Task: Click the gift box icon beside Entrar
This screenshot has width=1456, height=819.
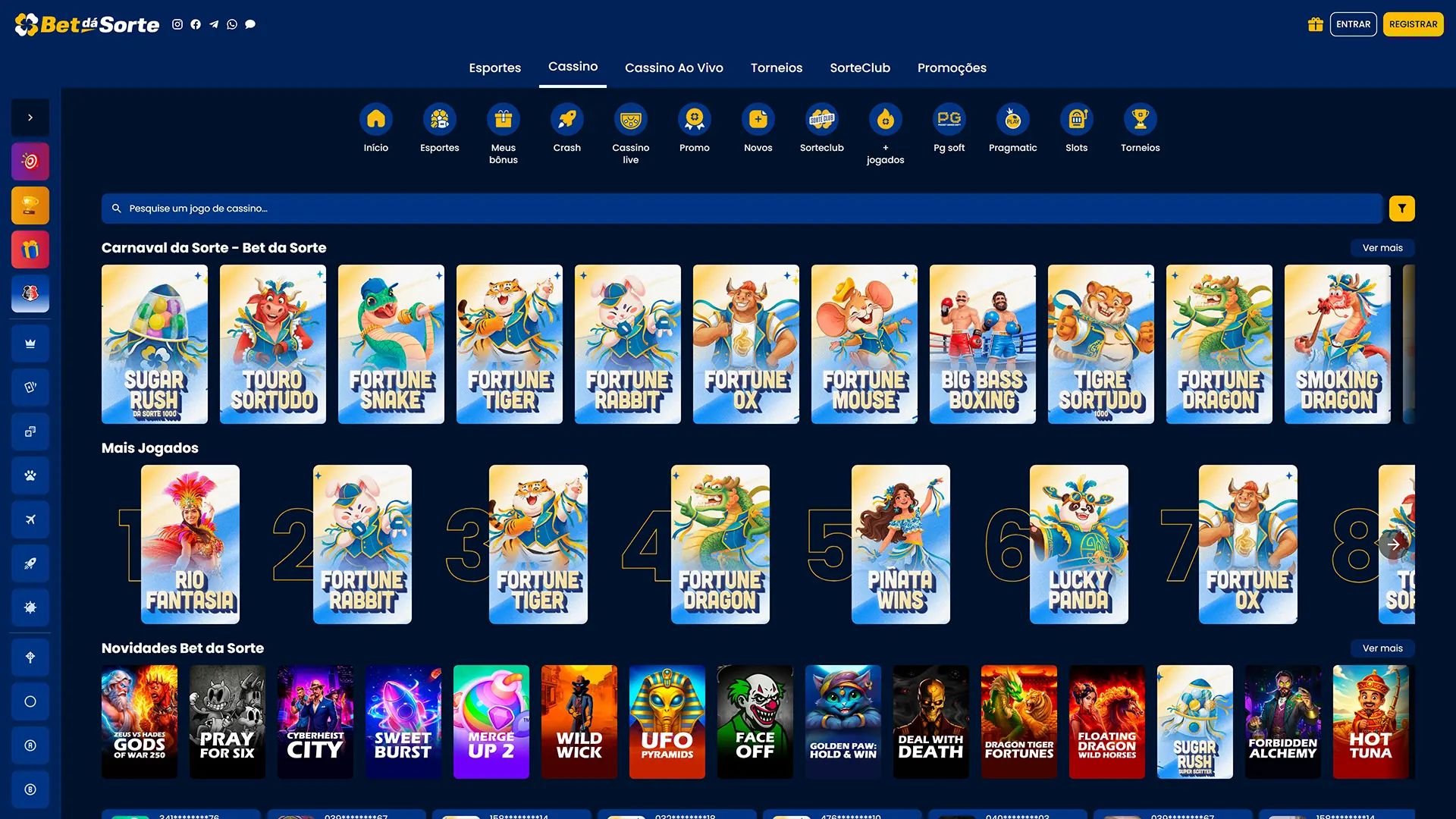Action: coord(1316,24)
